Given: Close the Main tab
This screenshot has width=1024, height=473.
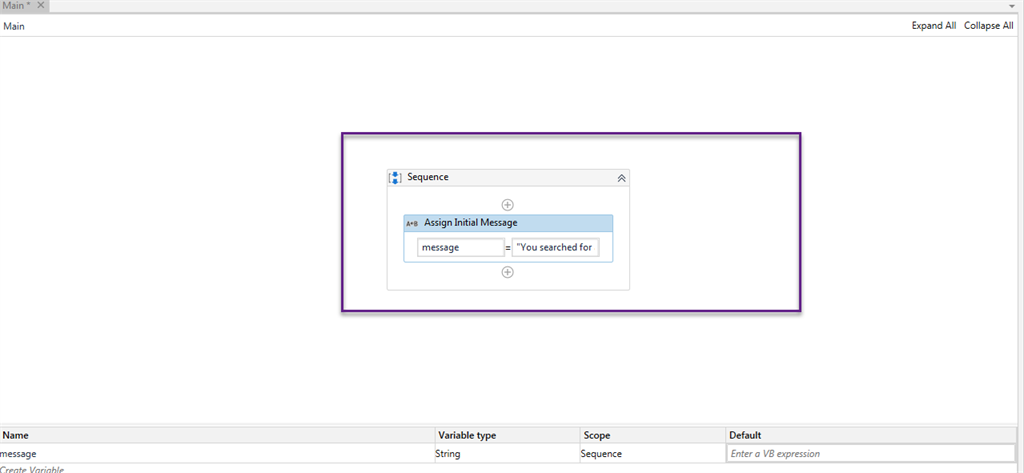Looking at the screenshot, I should [x=40, y=5].
